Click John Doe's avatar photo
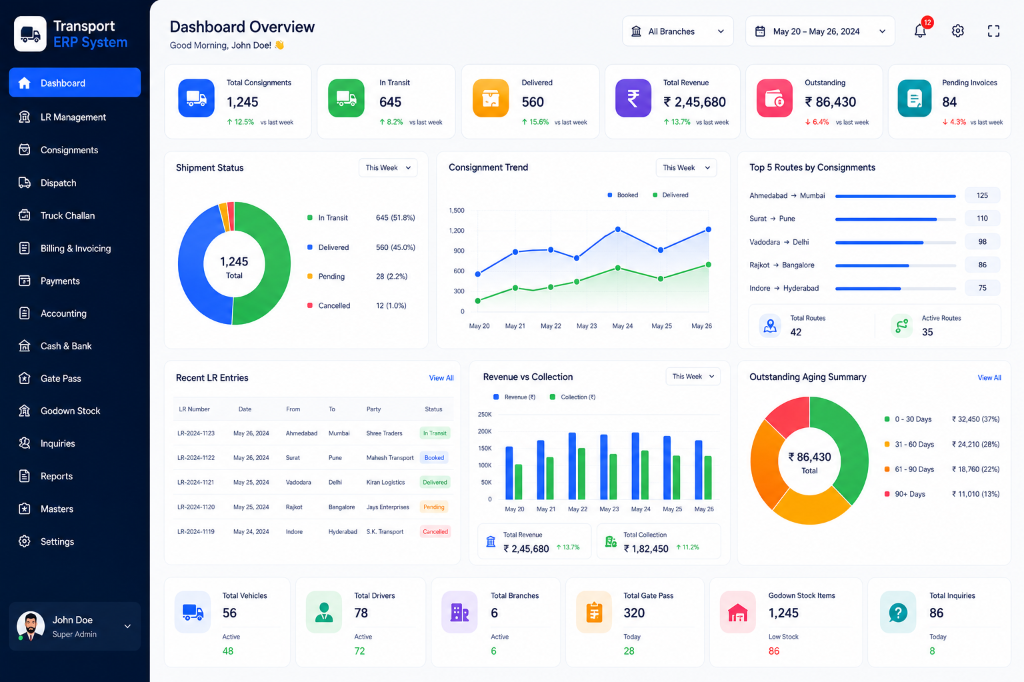 pos(30,626)
